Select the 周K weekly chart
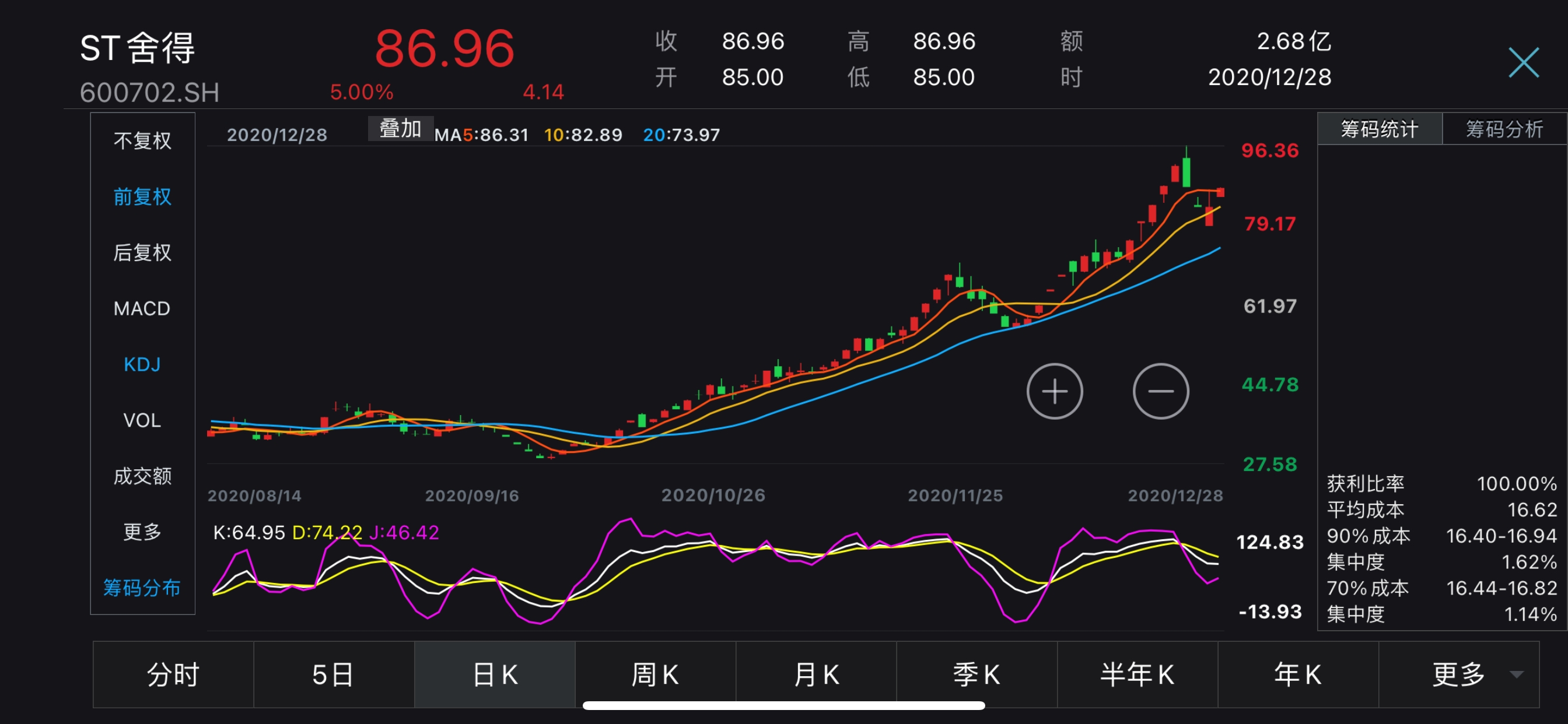 [655, 674]
